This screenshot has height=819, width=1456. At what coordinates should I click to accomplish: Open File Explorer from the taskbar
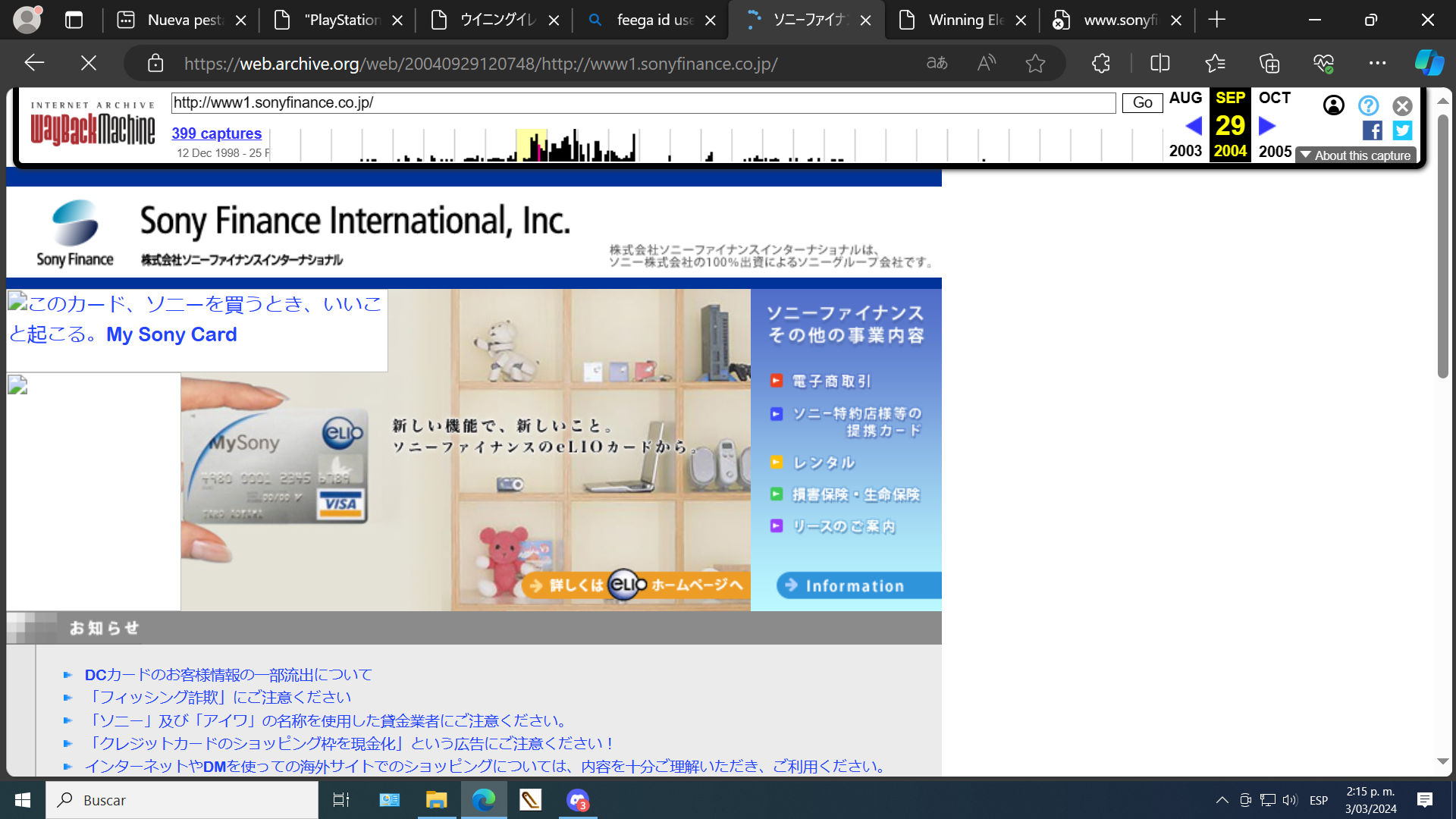[437, 800]
